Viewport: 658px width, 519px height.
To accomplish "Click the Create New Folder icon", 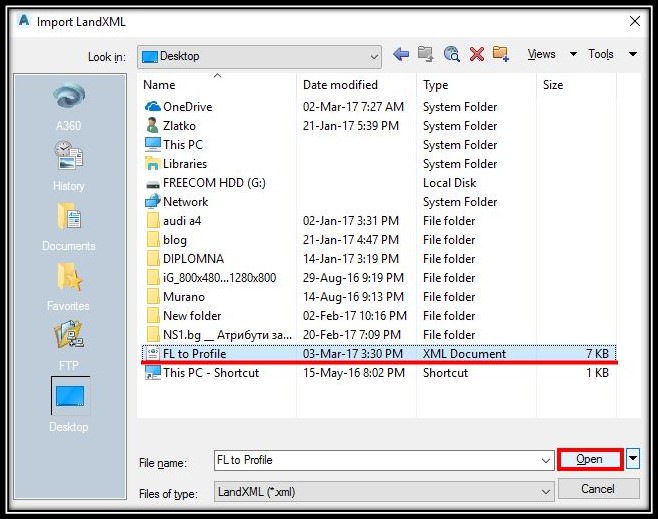I will pyautogui.click(x=501, y=54).
